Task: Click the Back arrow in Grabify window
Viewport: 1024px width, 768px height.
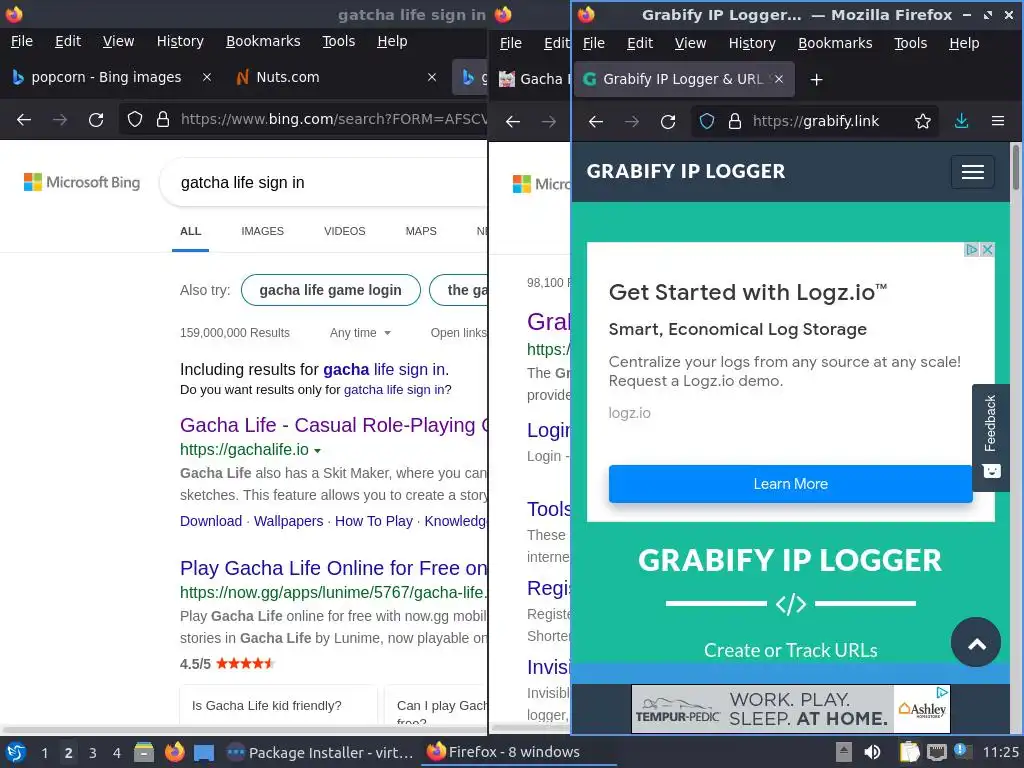Action: 596,121
